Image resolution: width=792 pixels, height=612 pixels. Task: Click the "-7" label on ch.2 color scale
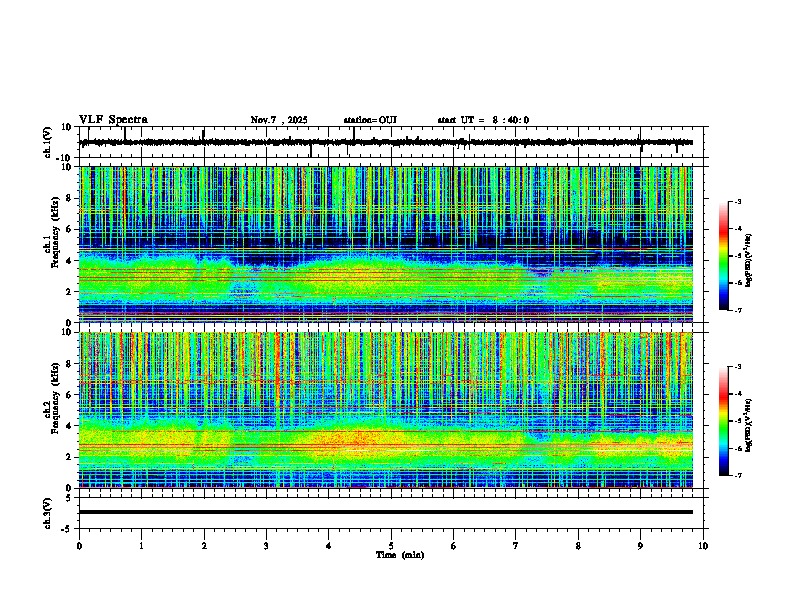(738, 475)
